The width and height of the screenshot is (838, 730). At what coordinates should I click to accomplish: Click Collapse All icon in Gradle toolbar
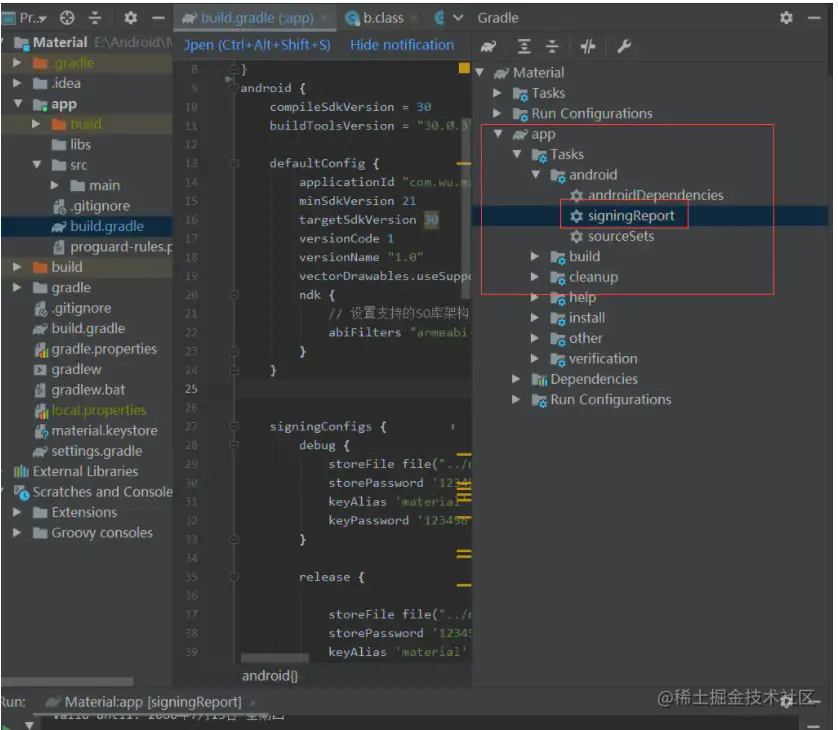(552, 47)
